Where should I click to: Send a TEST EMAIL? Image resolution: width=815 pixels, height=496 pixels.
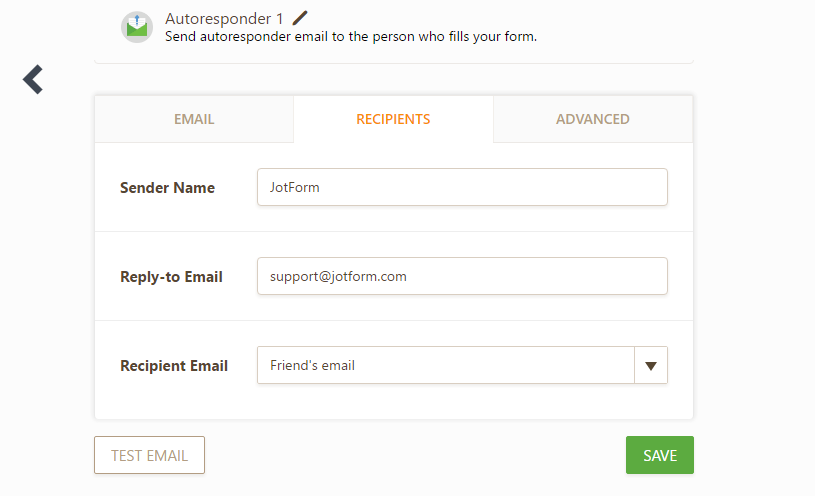tap(149, 455)
